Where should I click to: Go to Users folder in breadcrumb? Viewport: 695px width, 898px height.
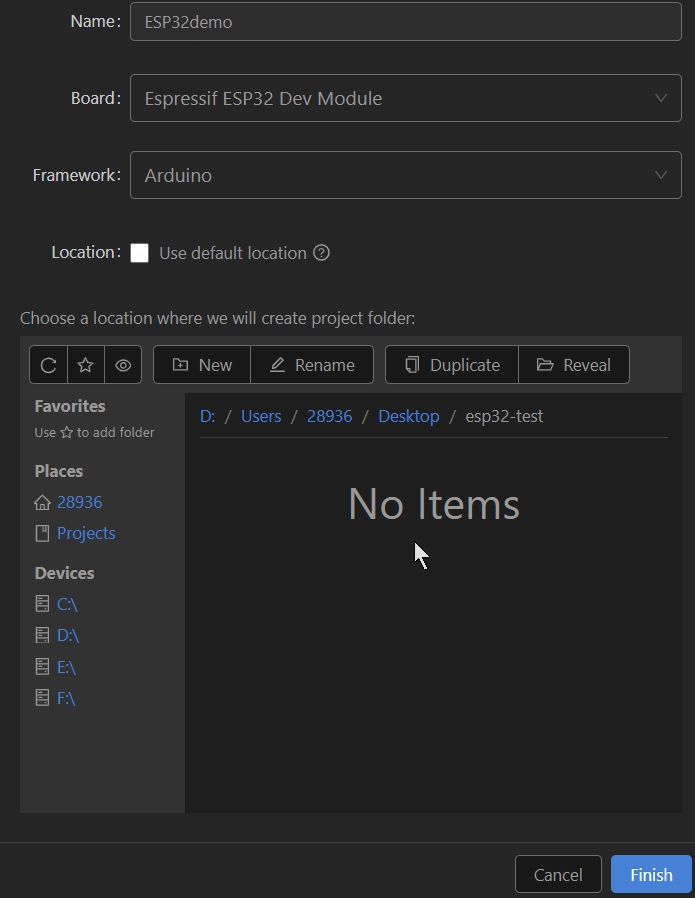pos(261,416)
